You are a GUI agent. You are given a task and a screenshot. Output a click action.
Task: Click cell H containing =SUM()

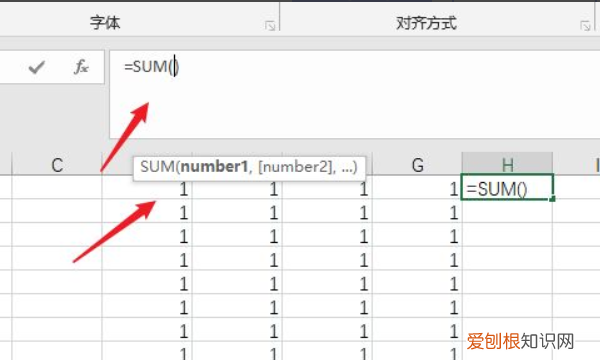pyautogui.click(x=507, y=187)
